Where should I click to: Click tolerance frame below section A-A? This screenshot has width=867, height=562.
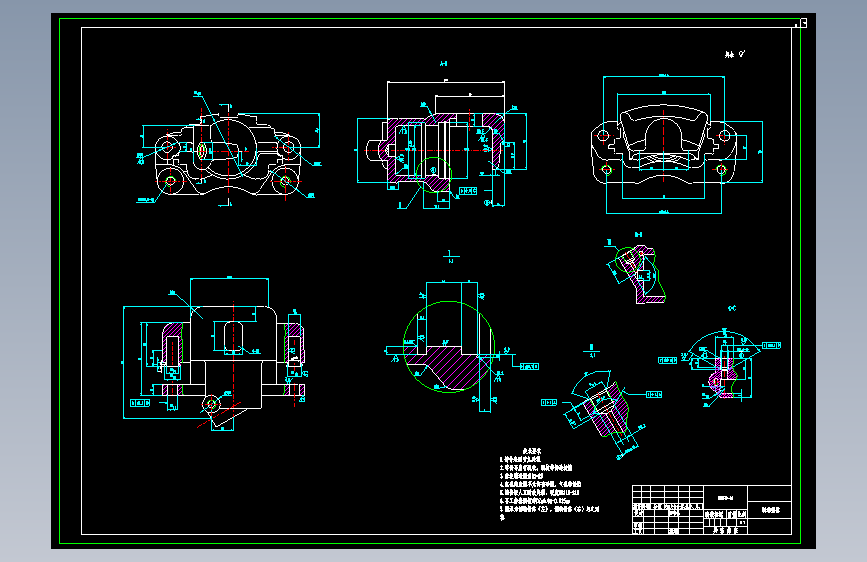point(468,191)
